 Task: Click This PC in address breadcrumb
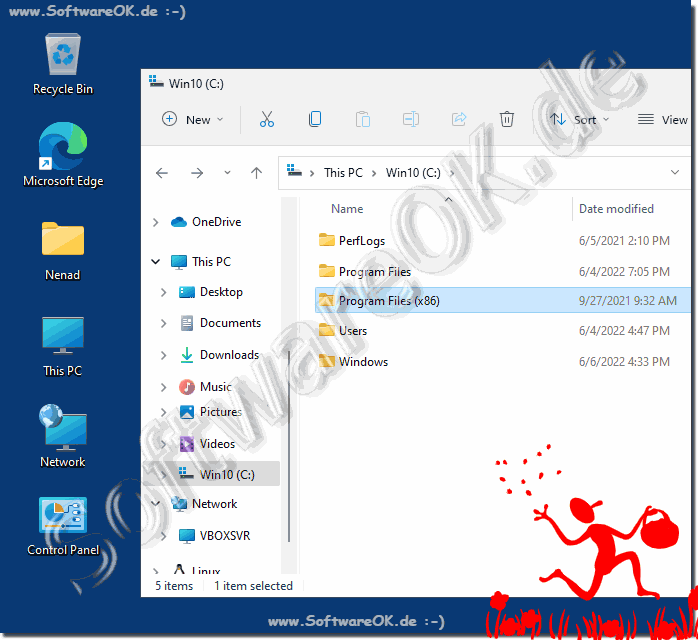coord(343,173)
